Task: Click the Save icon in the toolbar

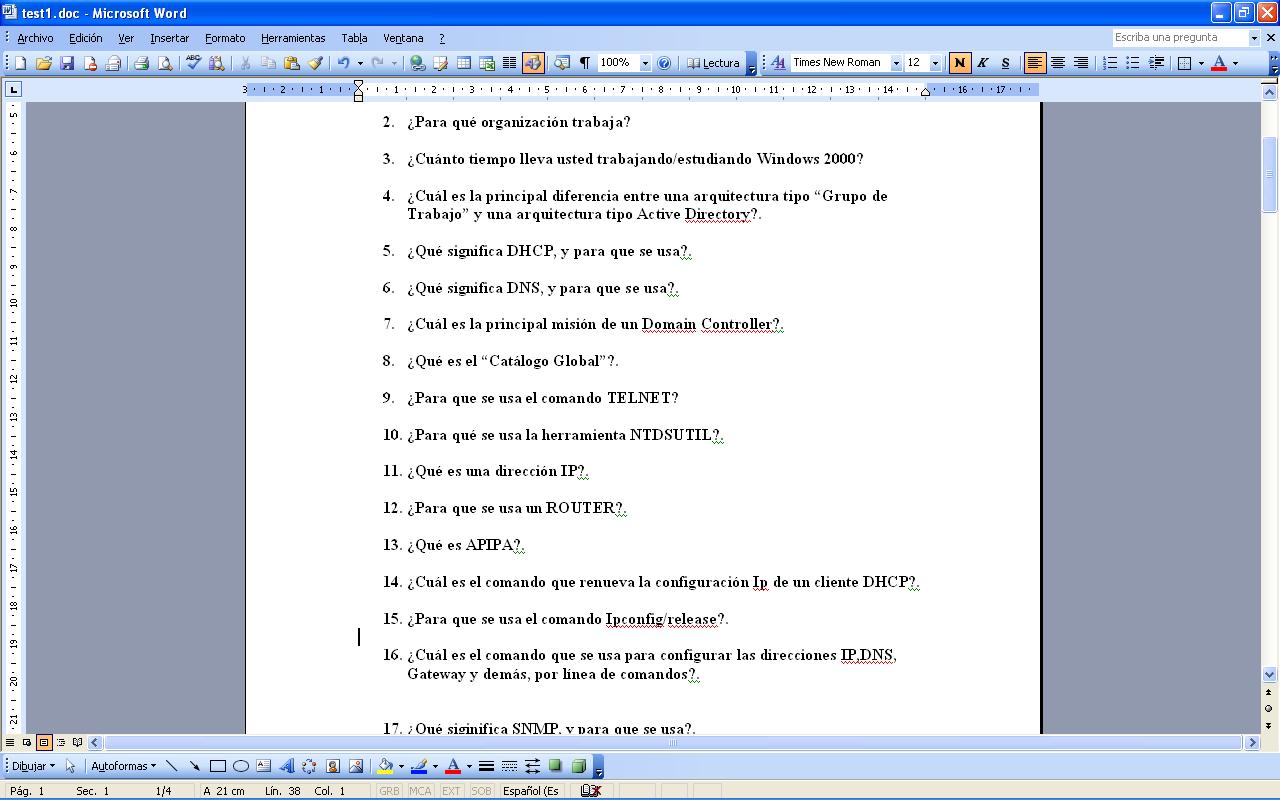Action: tap(67, 63)
